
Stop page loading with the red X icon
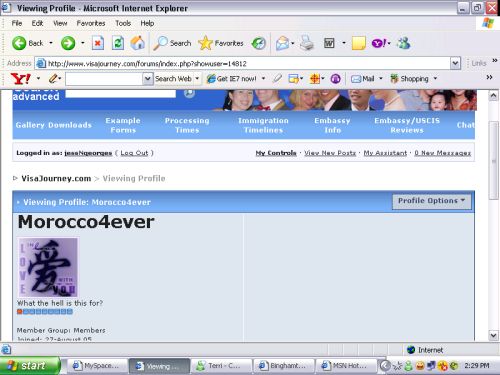(98, 43)
